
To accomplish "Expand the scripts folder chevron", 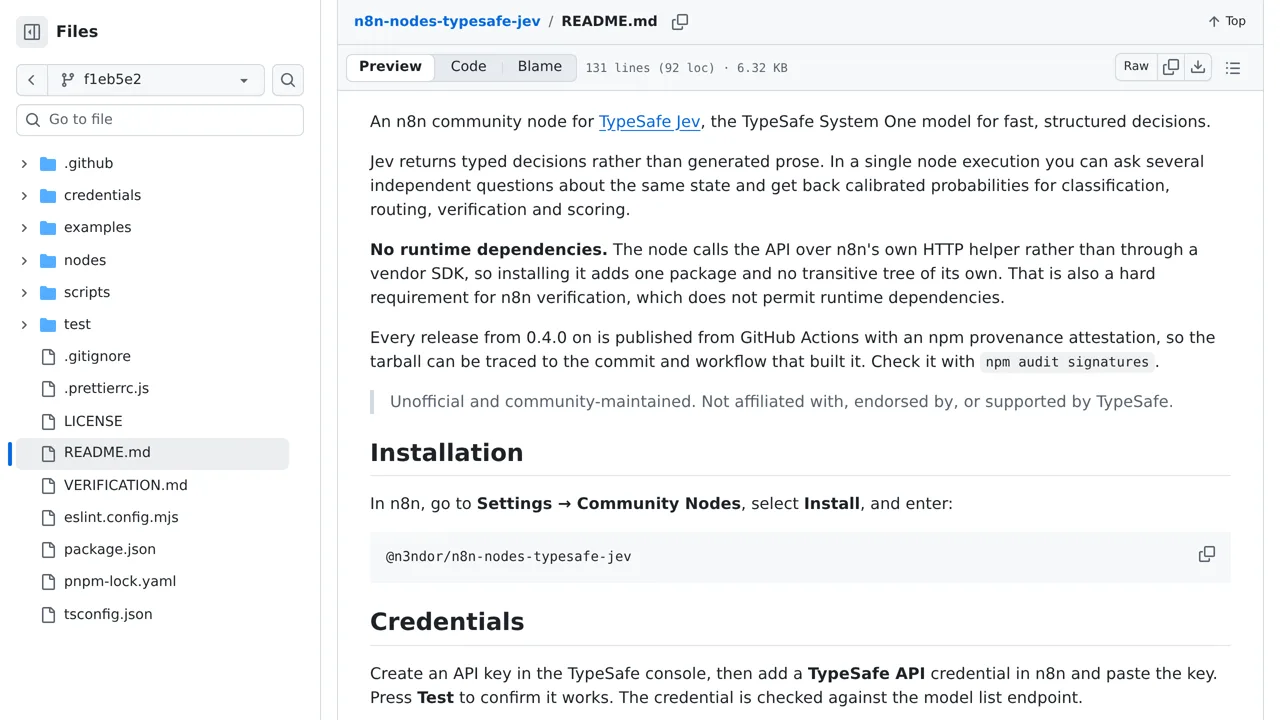I will [x=24, y=292].
